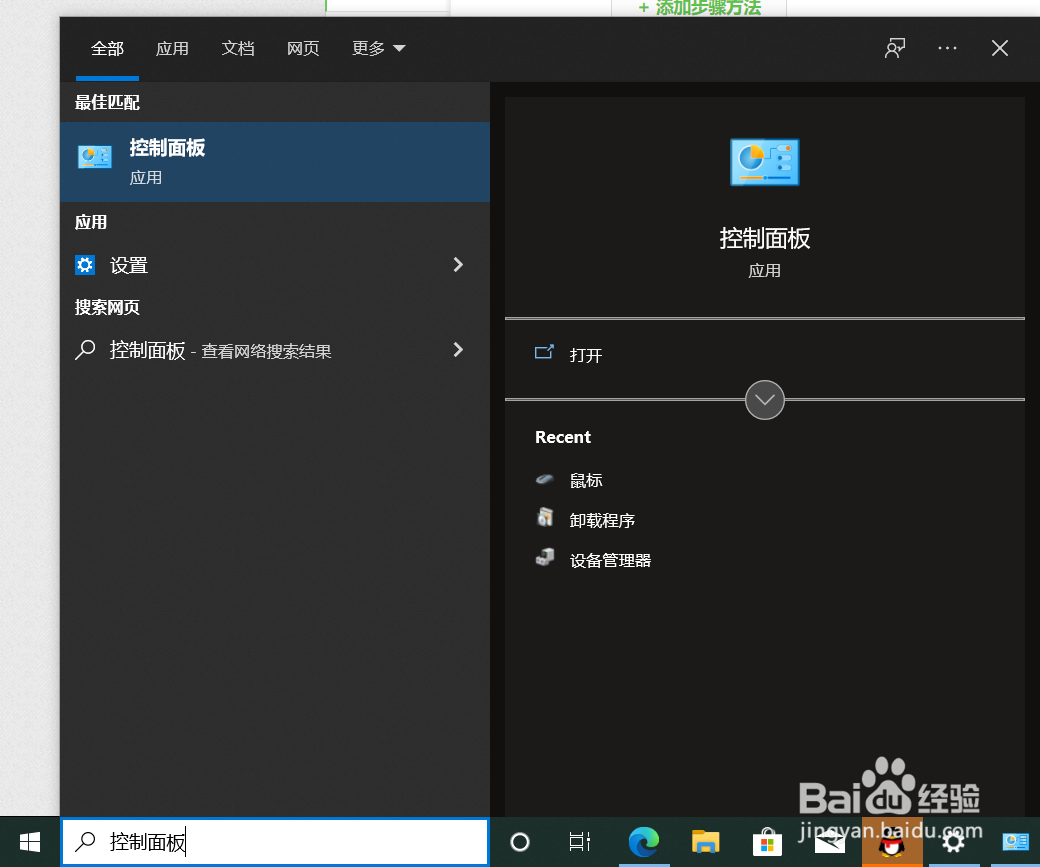Click the 鼠标 recent item text
Image resolution: width=1040 pixels, height=867 pixels.
586,480
